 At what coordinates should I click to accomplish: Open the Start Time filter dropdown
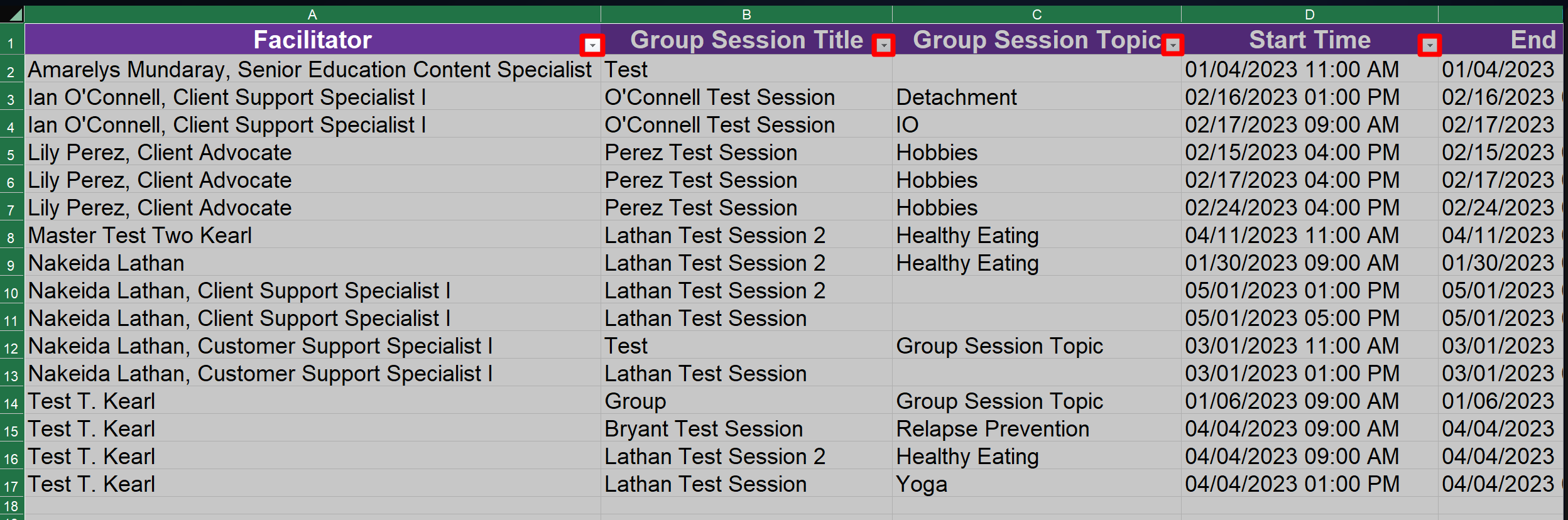click(x=1429, y=45)
